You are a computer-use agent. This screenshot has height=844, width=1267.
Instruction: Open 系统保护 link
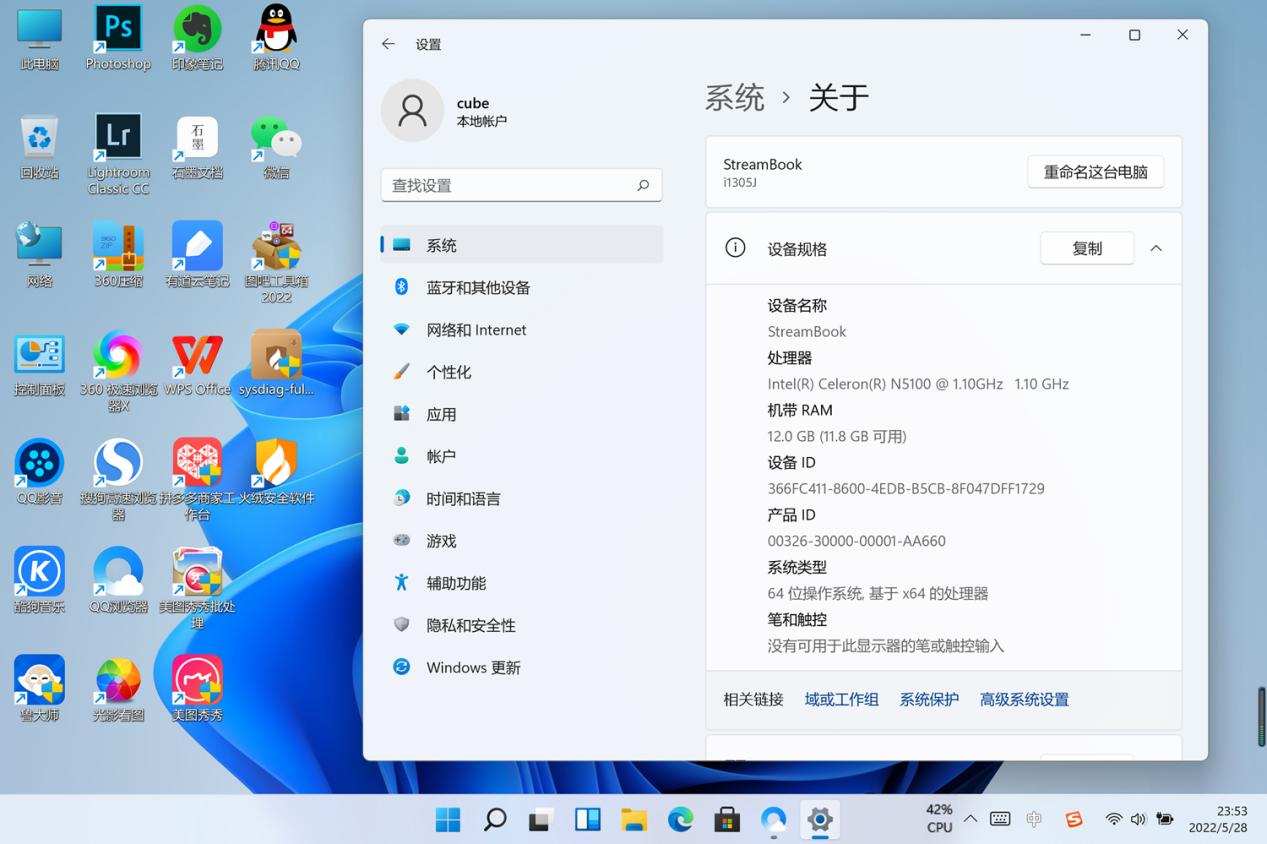point(929,700)
